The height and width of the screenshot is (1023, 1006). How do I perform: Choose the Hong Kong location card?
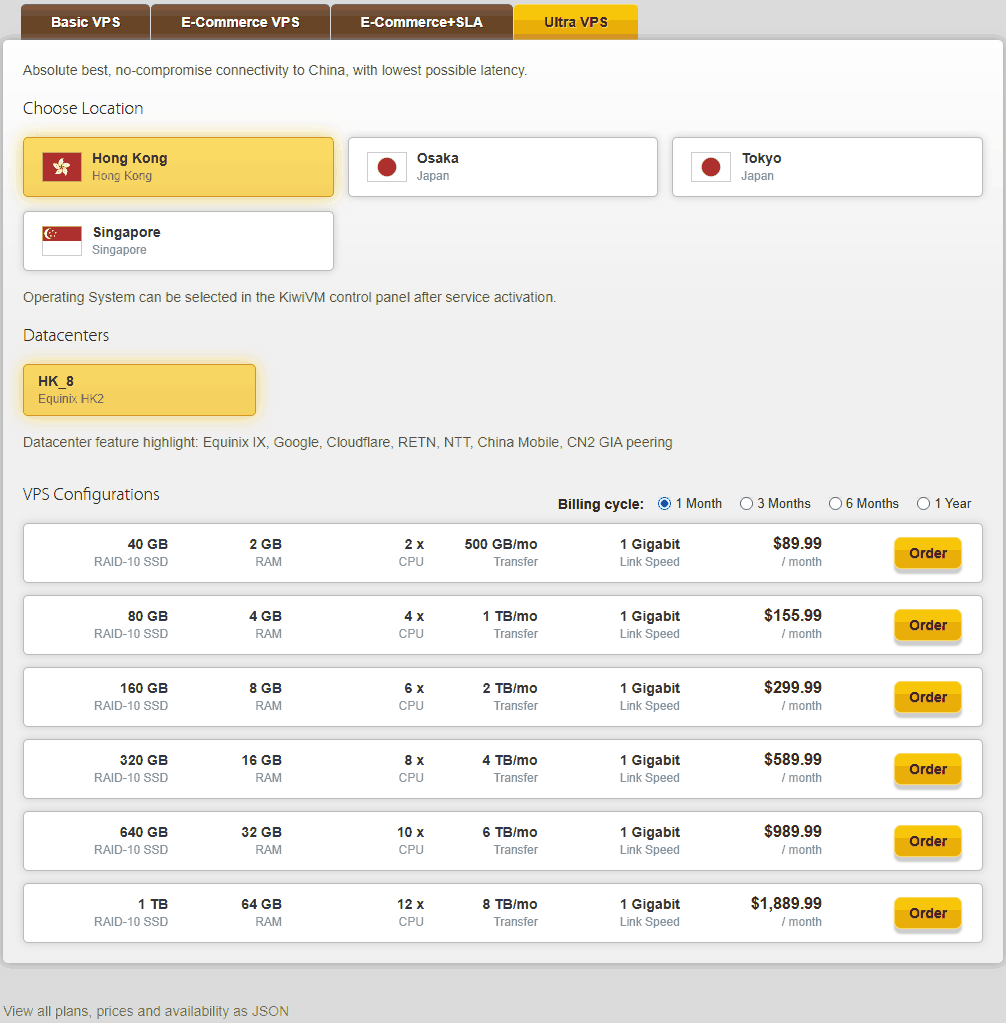click(178, 167)
